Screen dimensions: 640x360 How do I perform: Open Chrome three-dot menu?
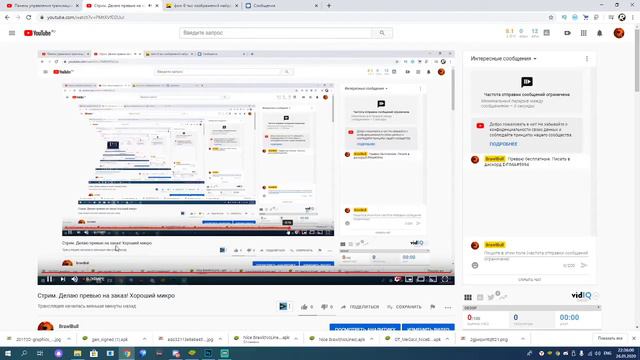pyautogui.click(x=633, y=18)
